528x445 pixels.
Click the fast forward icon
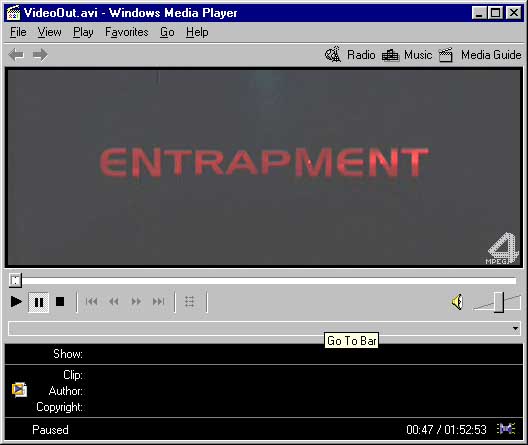coord(136,301)
